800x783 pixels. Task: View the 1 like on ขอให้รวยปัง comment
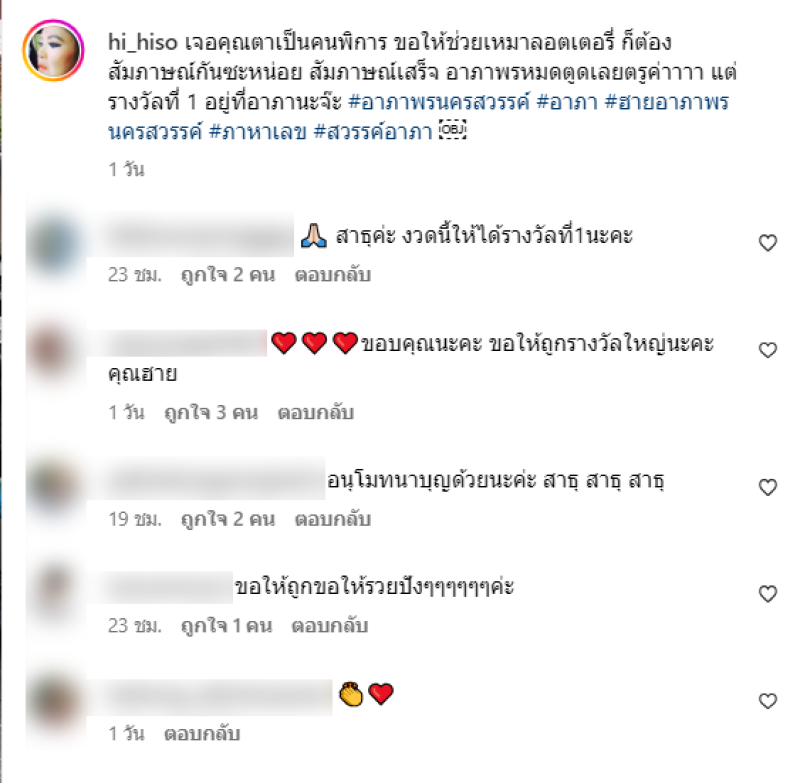(x=227, y=626)
